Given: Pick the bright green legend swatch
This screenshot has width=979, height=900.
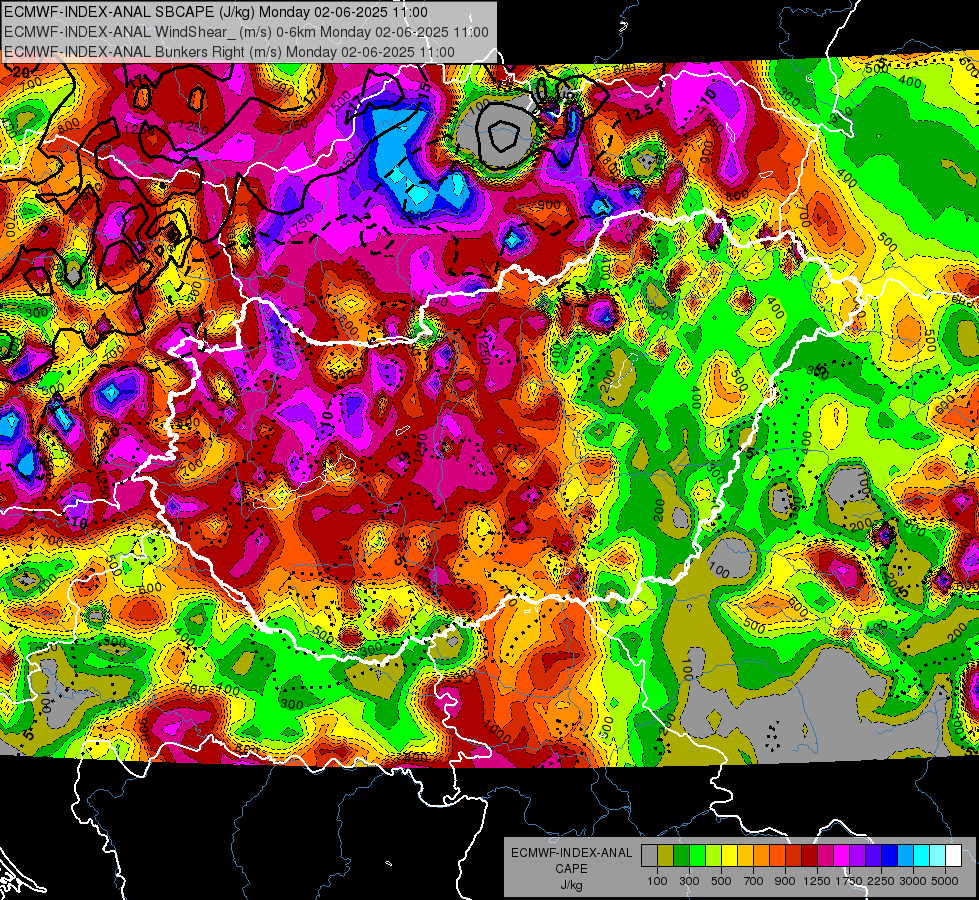Looking at the screenshot, I should 697,856.
